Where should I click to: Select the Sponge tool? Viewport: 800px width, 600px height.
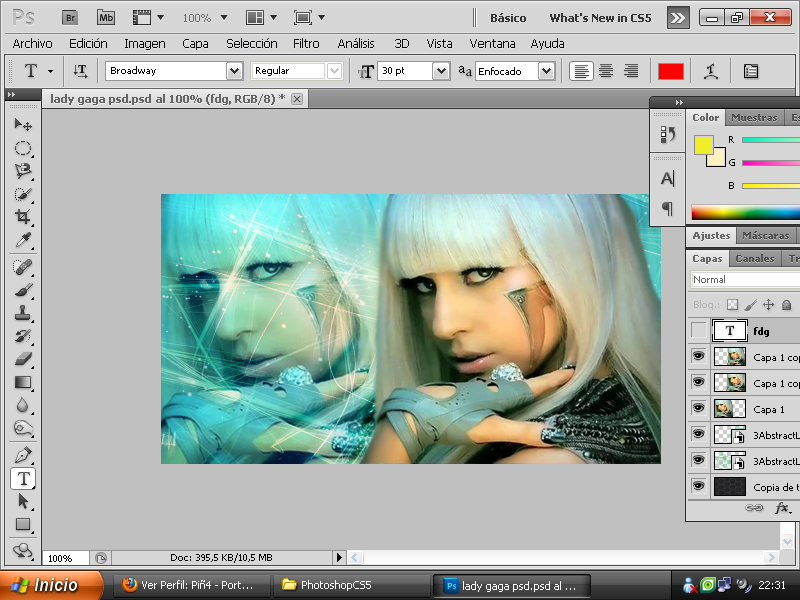click(23, 428)
